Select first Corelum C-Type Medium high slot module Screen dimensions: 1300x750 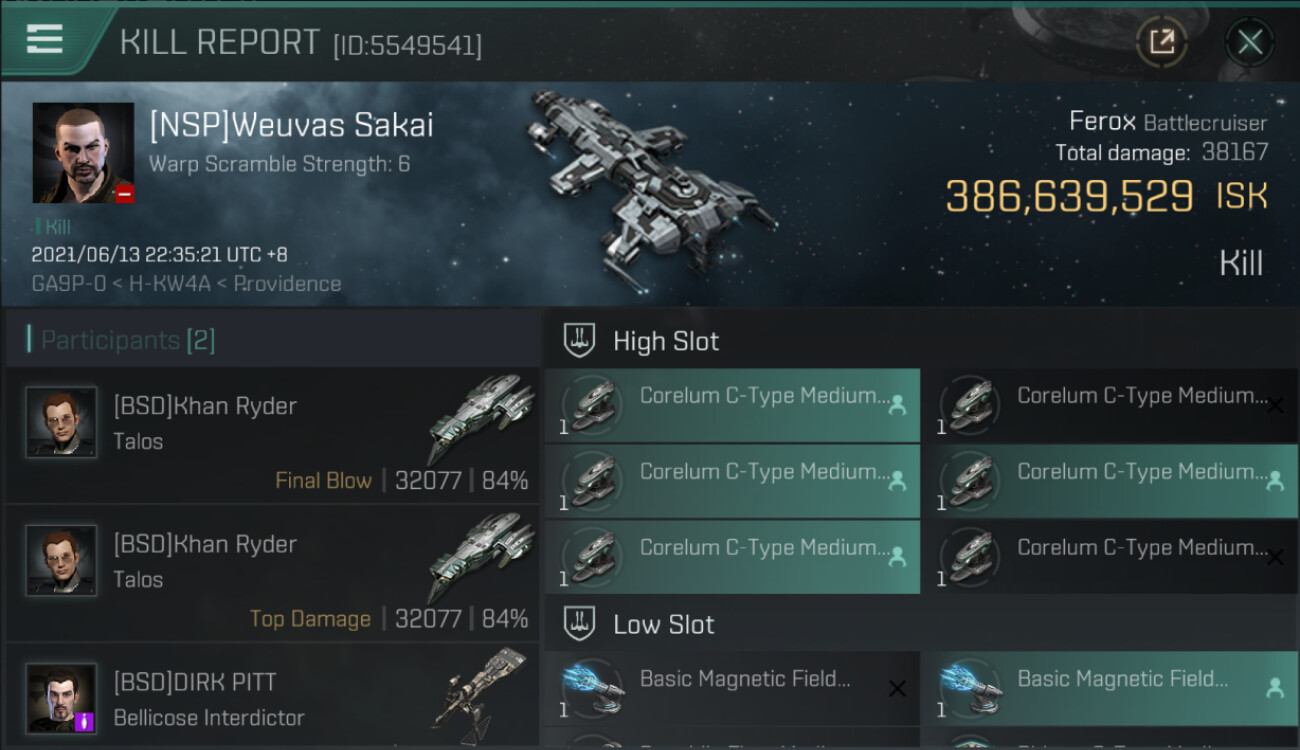[x=732, y=405]
